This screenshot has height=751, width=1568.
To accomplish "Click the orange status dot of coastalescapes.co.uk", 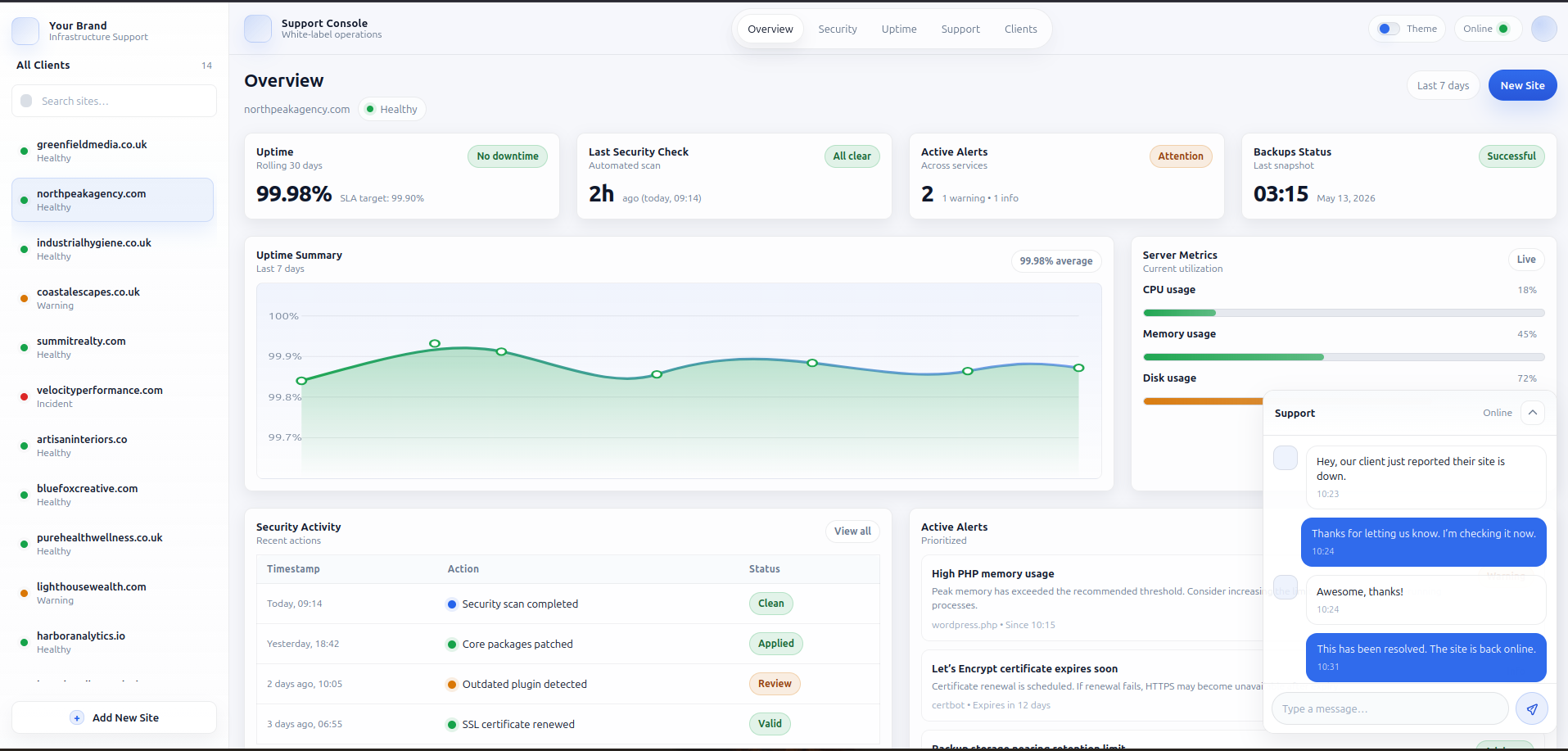I will point(24,298).
